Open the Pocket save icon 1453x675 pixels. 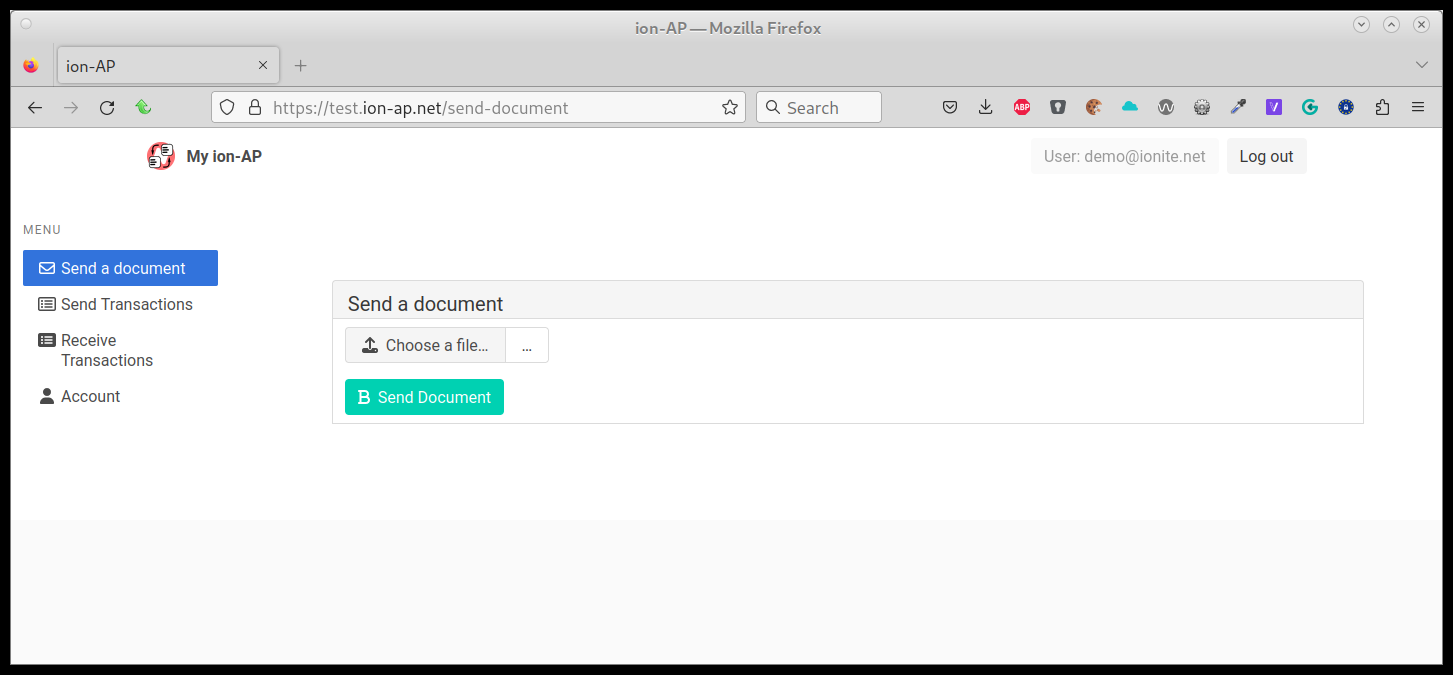coord(950,107)
